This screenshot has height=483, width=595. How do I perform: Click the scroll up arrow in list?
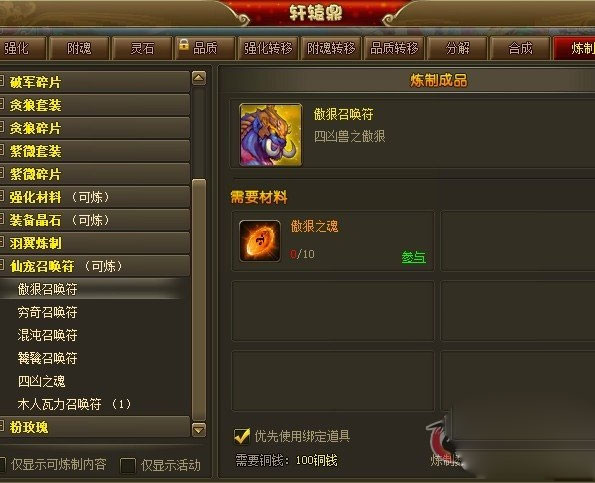tap(199, 78)
